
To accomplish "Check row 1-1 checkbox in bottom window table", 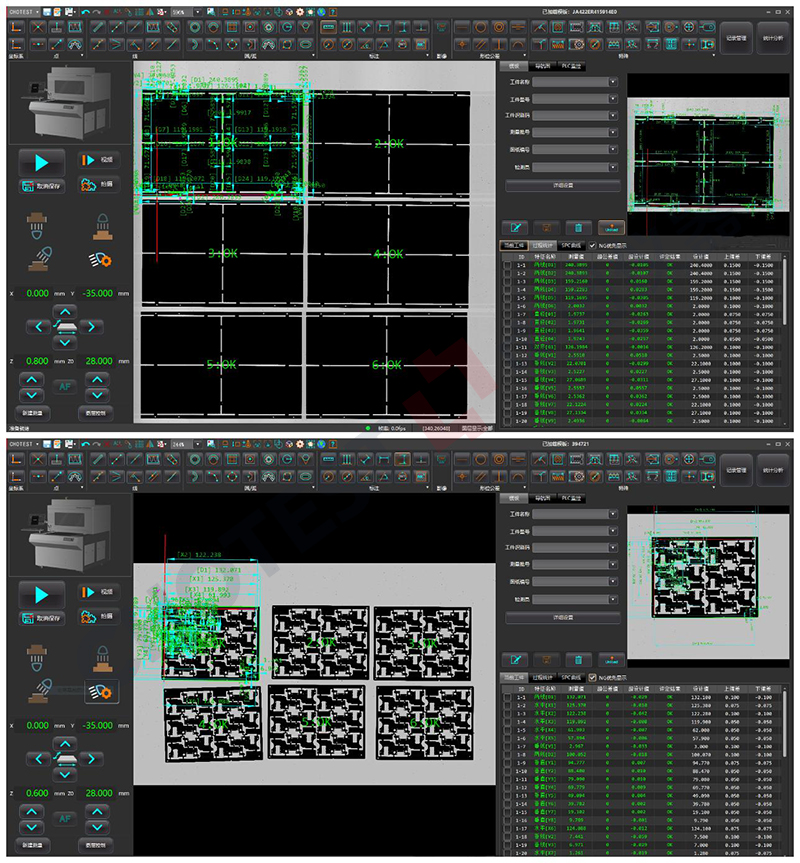I will pyautogui.click(x=507, y=697).
